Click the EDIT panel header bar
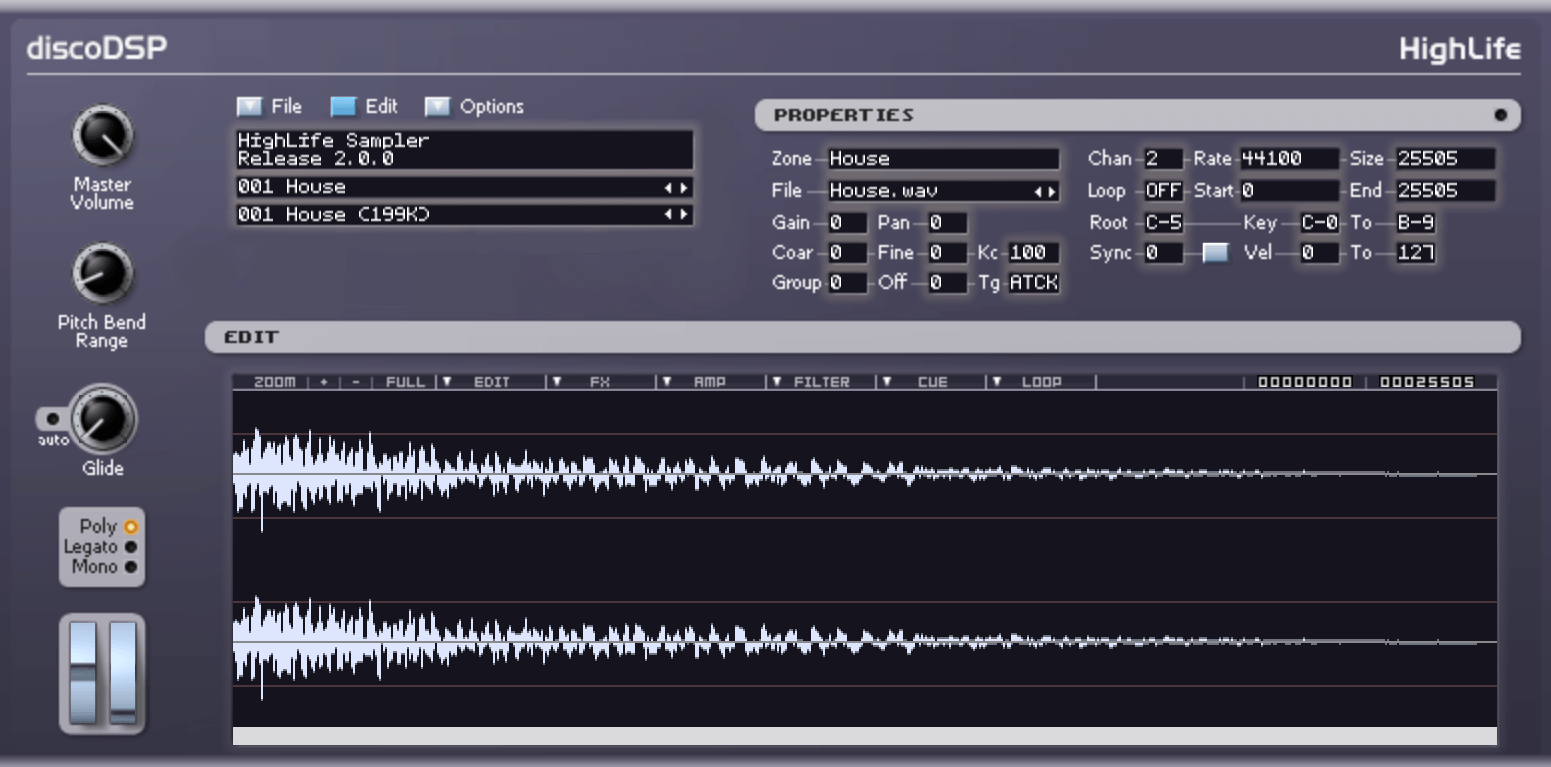Viewport: 1551px width, 767px height. pos(862,337)
